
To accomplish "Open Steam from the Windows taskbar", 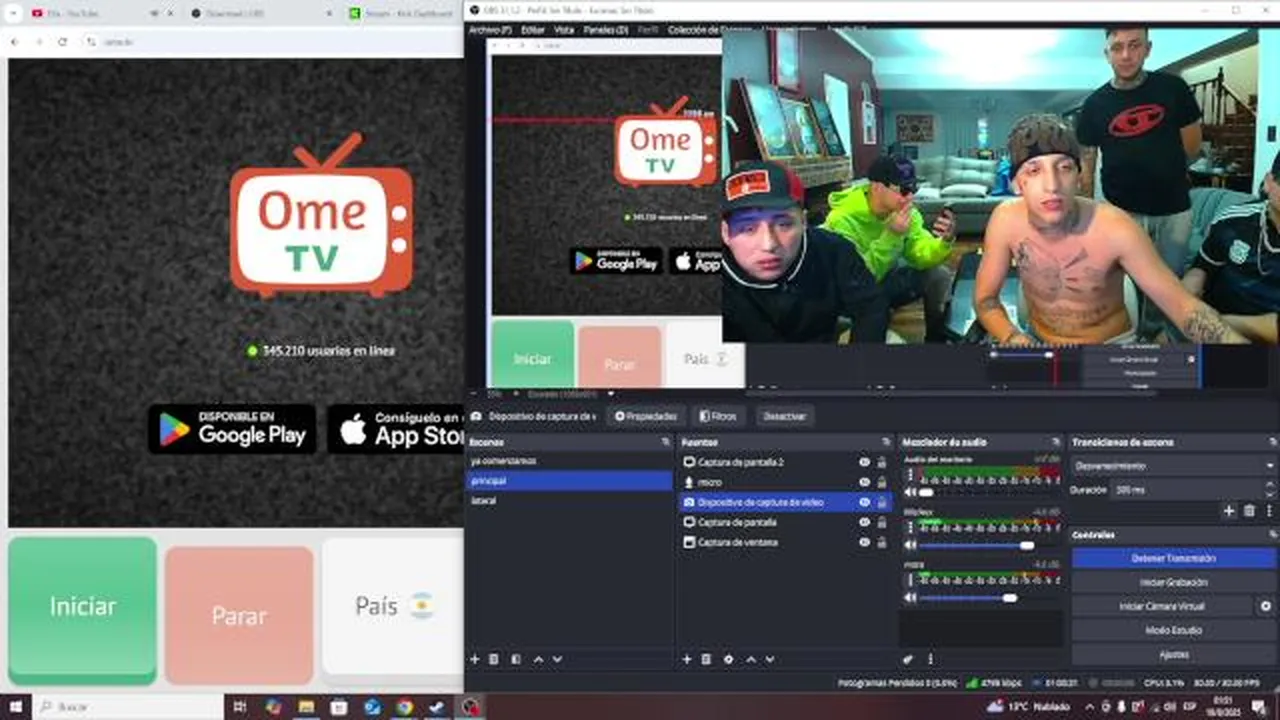I will point(436,707).
